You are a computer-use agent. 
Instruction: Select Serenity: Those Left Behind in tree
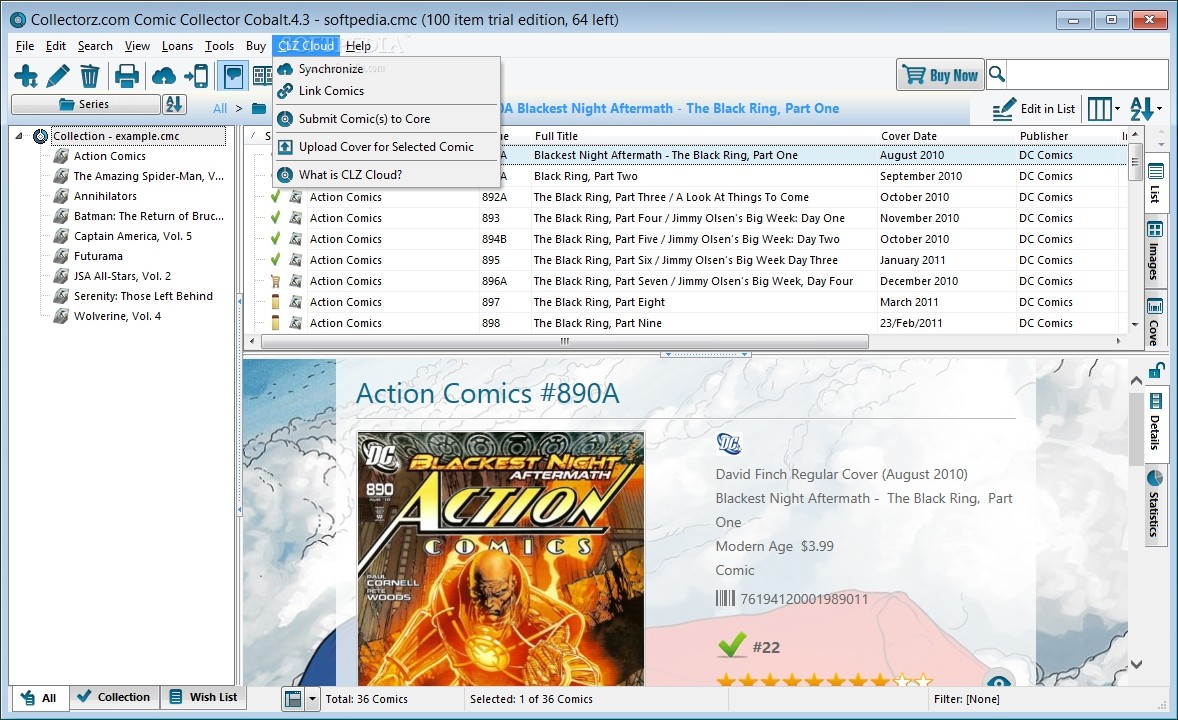[143, 296]
